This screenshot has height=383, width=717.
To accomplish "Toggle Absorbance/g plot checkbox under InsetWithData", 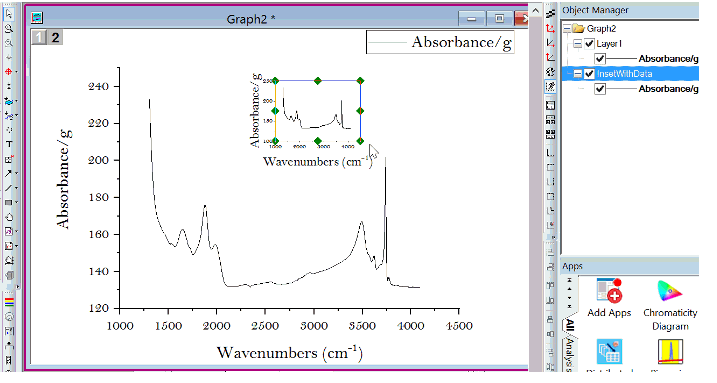I will (x=600, y=89).
